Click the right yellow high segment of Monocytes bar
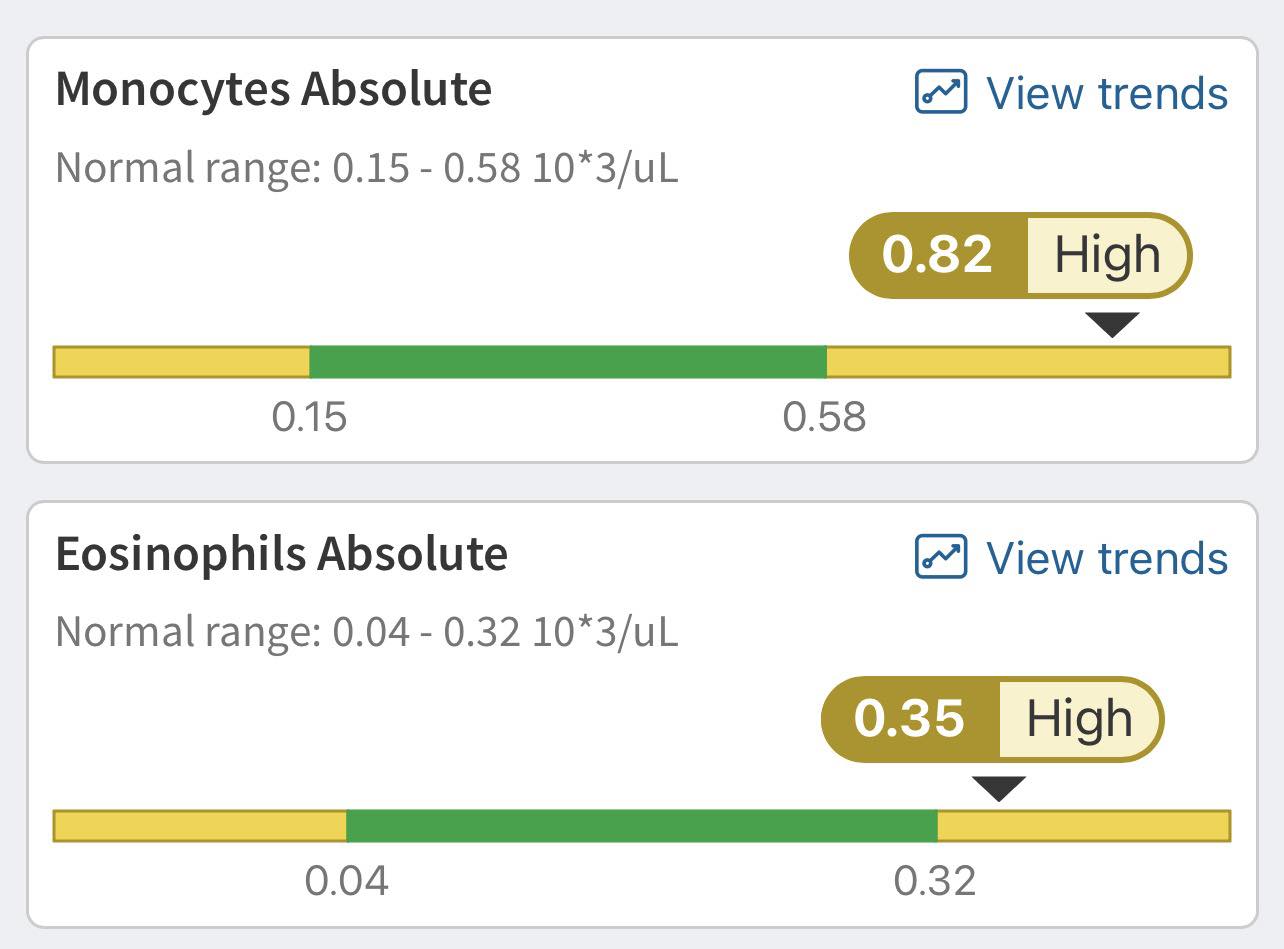Viewport: 1284px width, 949px height. (1028, 362)
